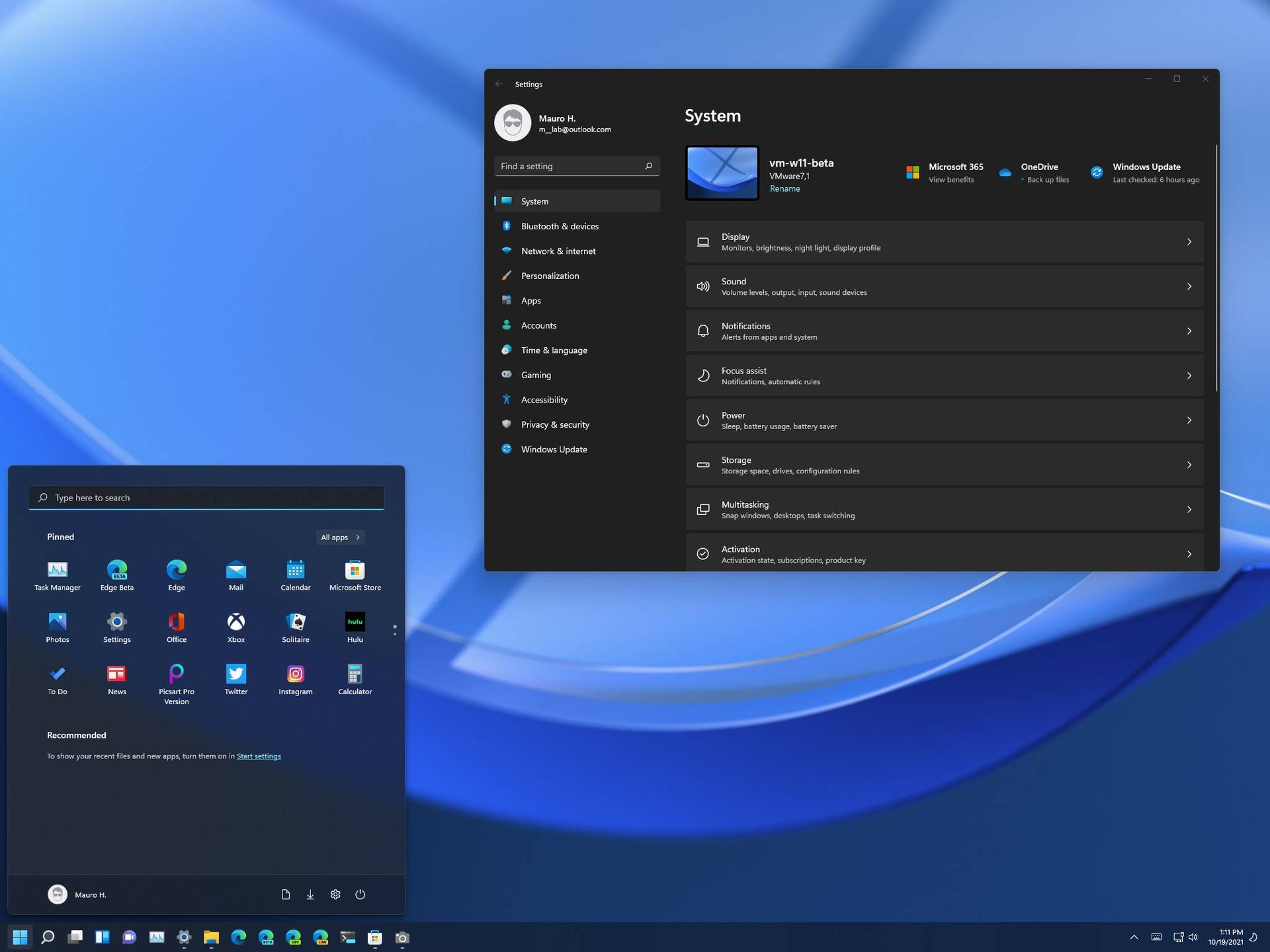Open Windows Update from the sidebar
The image size is (1270, 952).
click(553, 449)
